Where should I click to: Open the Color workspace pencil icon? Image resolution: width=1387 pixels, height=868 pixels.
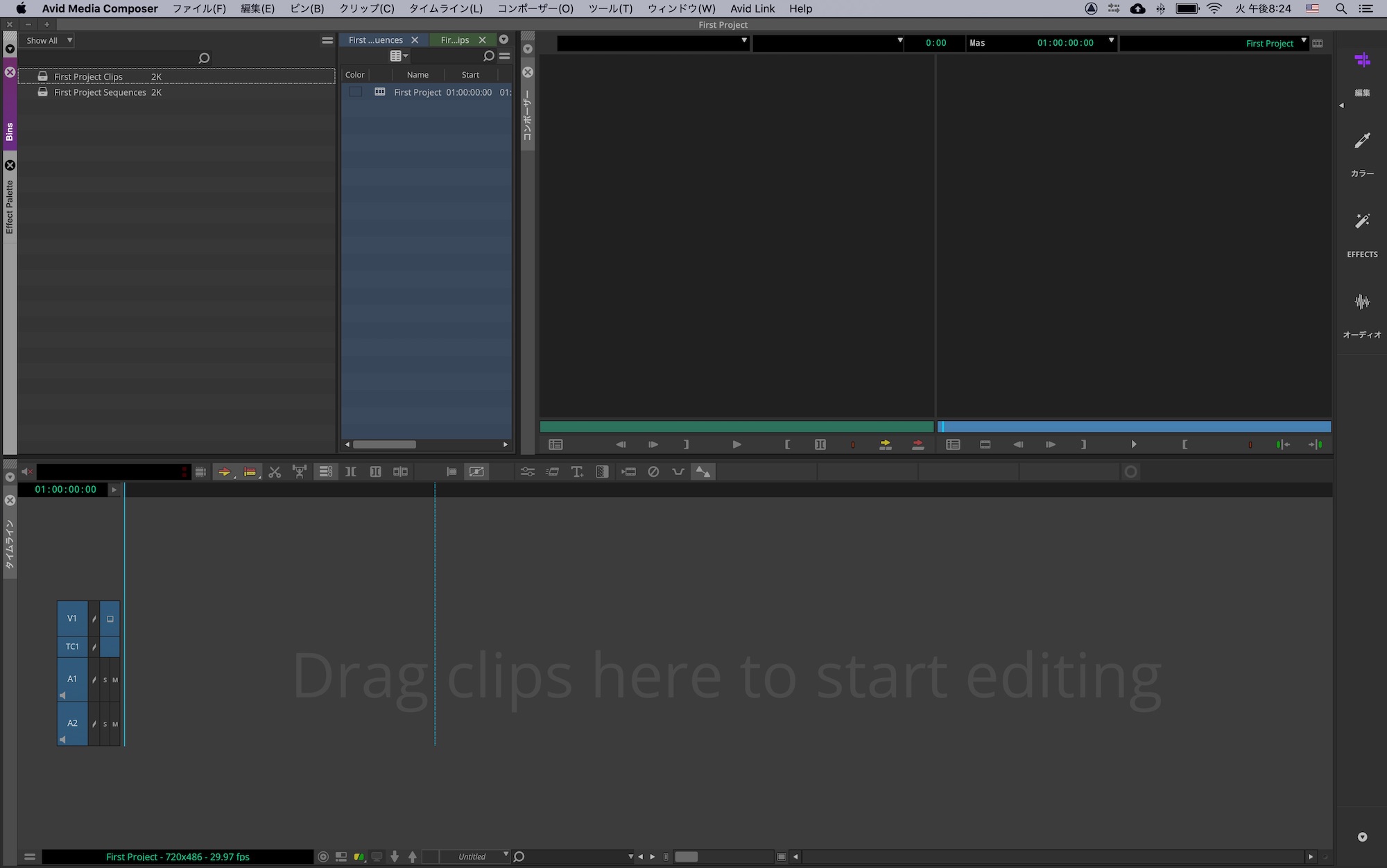tap(1362, 141)
